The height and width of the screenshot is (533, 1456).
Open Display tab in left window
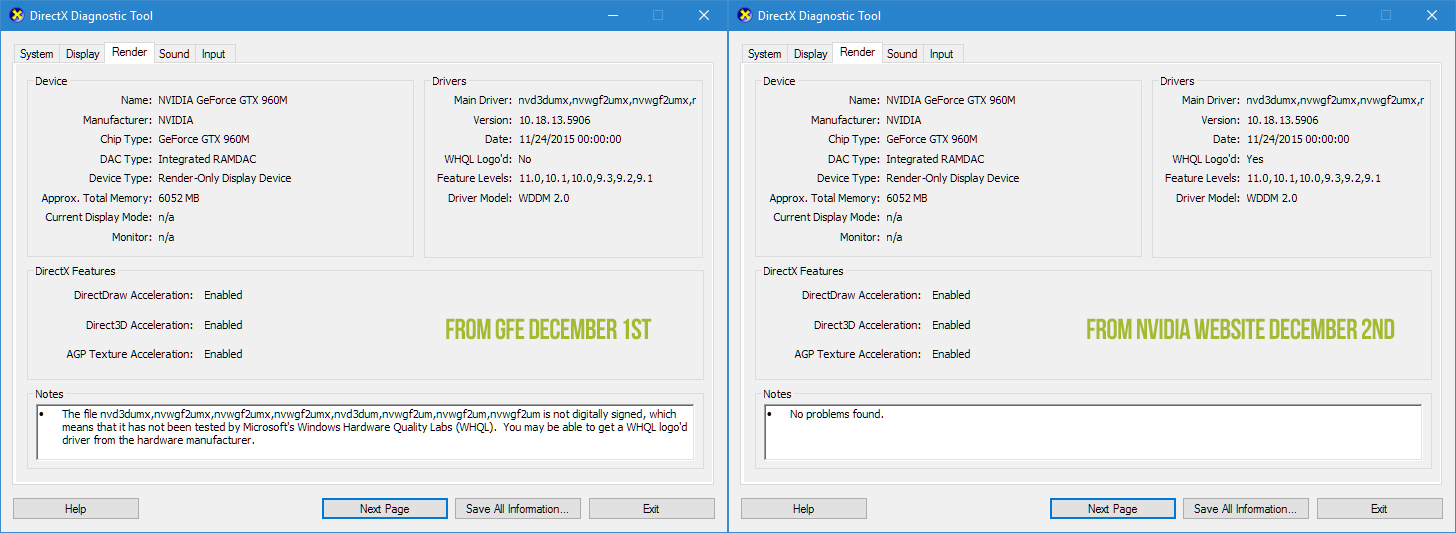[83, 54]
